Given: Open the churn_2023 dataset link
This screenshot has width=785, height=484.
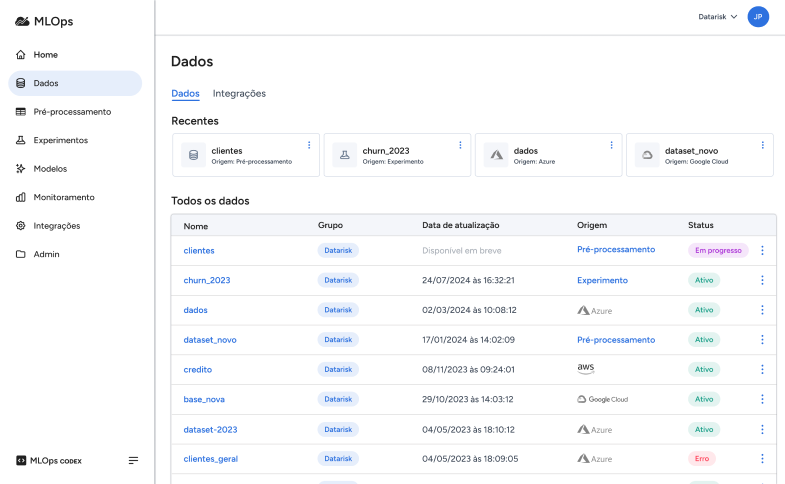Looking at the screenshot, I should click(207, 280).
